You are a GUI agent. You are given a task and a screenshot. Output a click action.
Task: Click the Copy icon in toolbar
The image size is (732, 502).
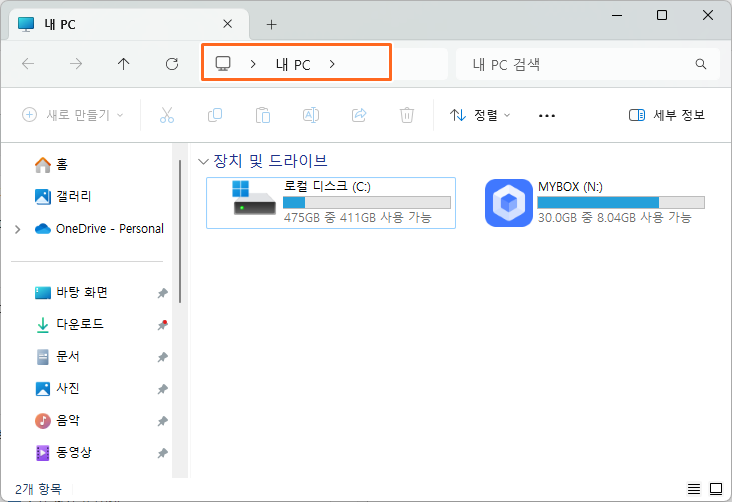[x=215, y=115]
